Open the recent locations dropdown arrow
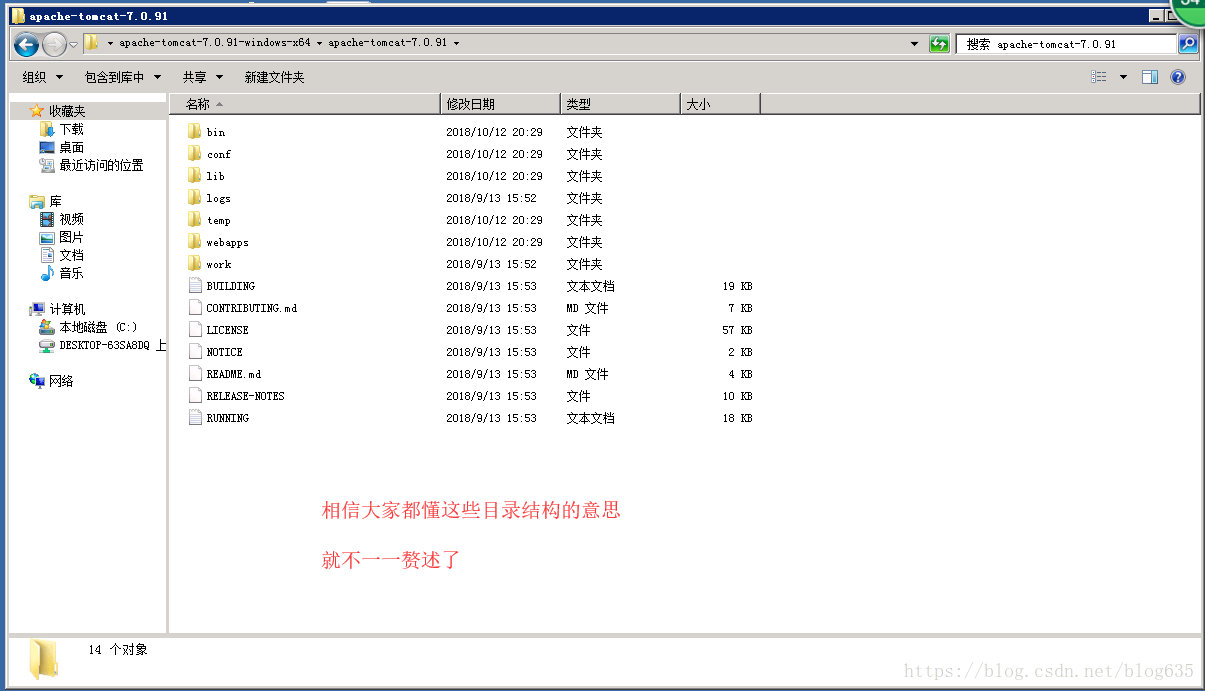This screenshot has width=1205, height=691. click(73, 44)
